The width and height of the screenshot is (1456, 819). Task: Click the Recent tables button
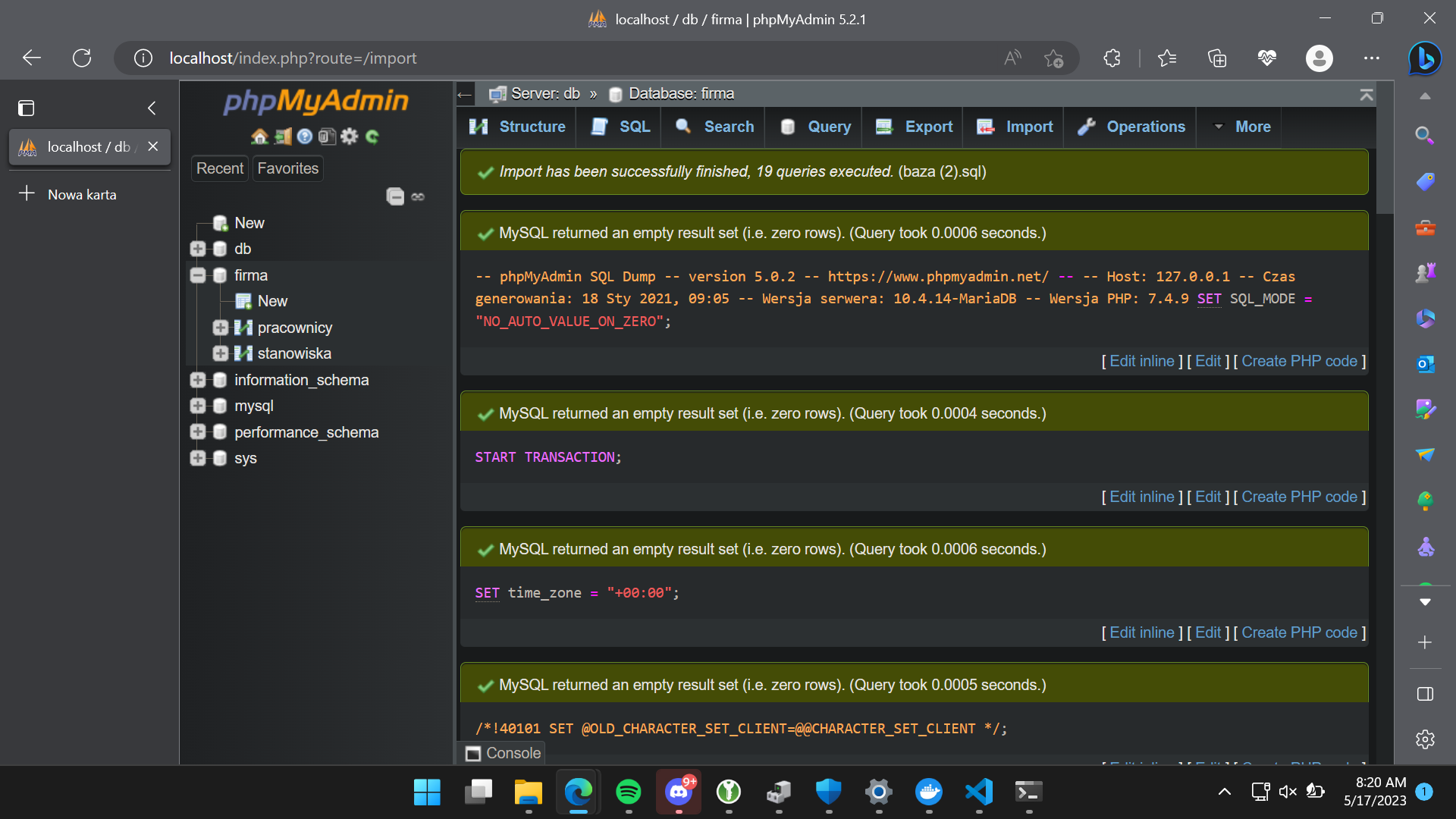pyautogui.click(x=220, y=168)
